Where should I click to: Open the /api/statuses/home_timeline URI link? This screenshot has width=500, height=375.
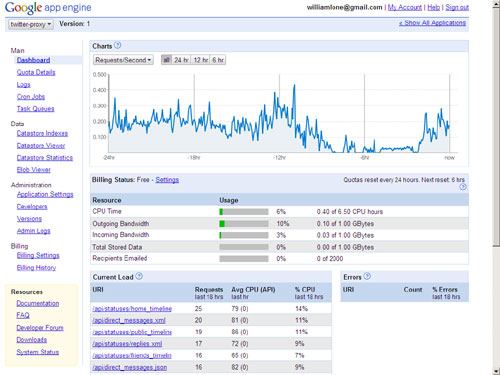click(x=132, y=309)
